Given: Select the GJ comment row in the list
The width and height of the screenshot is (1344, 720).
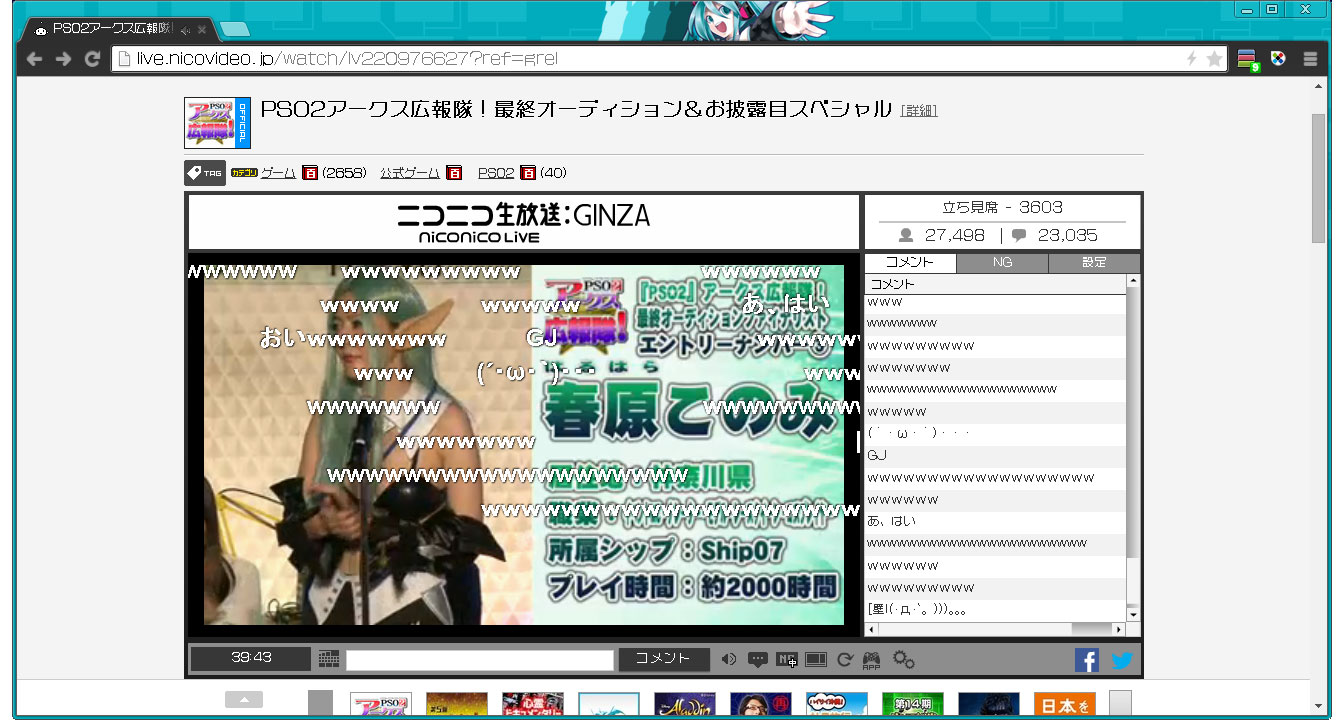Looking at the screenshot, I should coord(995,455).
